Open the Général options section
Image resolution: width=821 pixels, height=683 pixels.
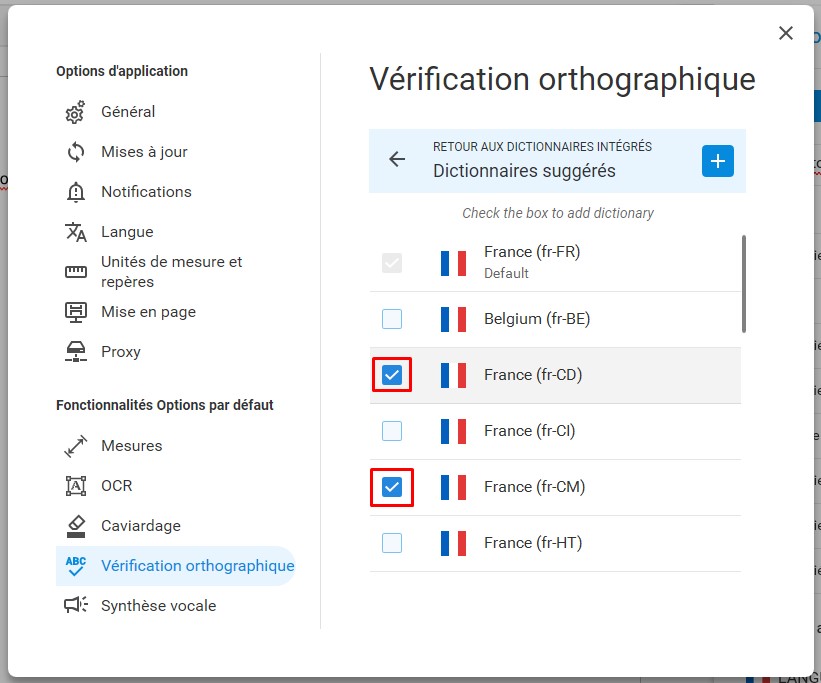click(x=175, y=112)
